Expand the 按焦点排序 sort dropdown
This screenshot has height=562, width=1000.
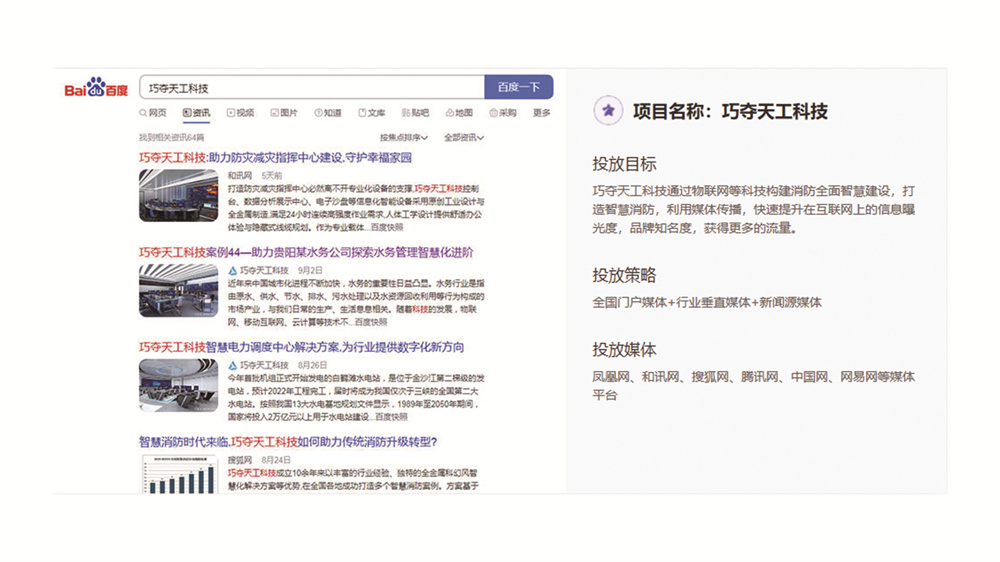click(x=404, y=137)
